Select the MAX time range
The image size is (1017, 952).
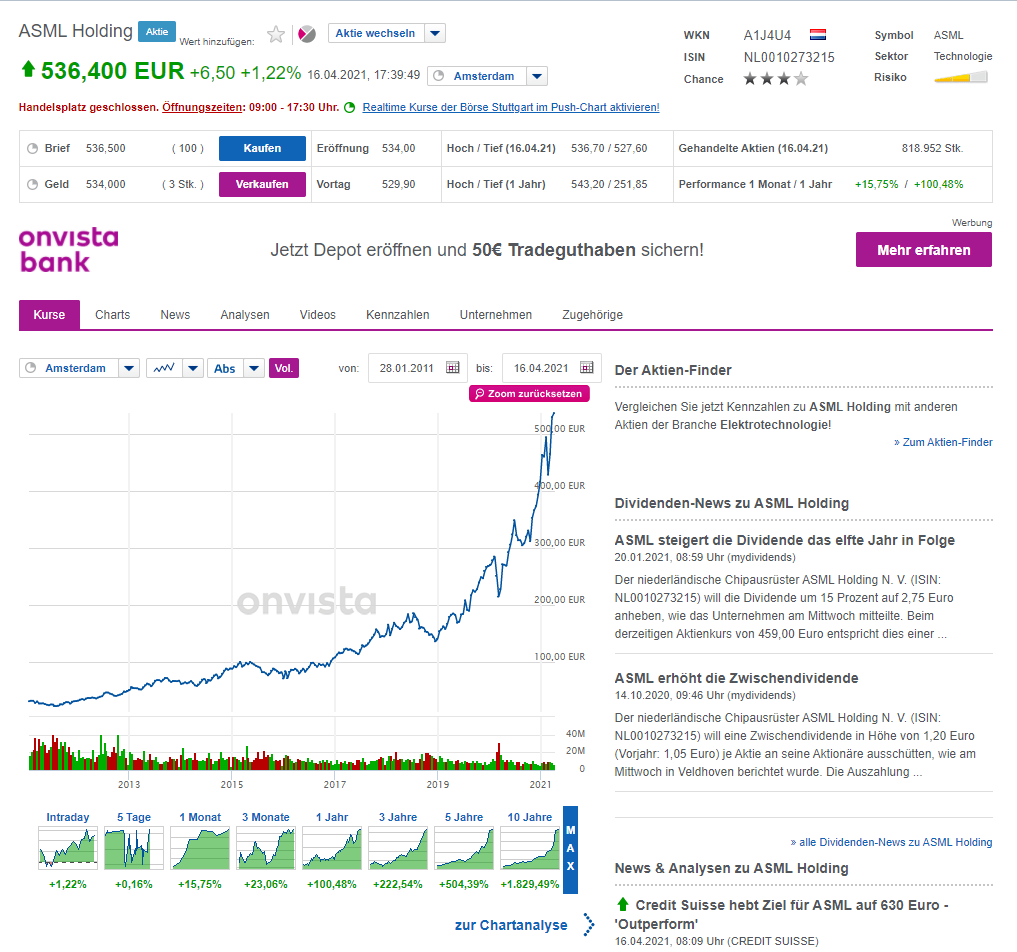pos(570,850)
